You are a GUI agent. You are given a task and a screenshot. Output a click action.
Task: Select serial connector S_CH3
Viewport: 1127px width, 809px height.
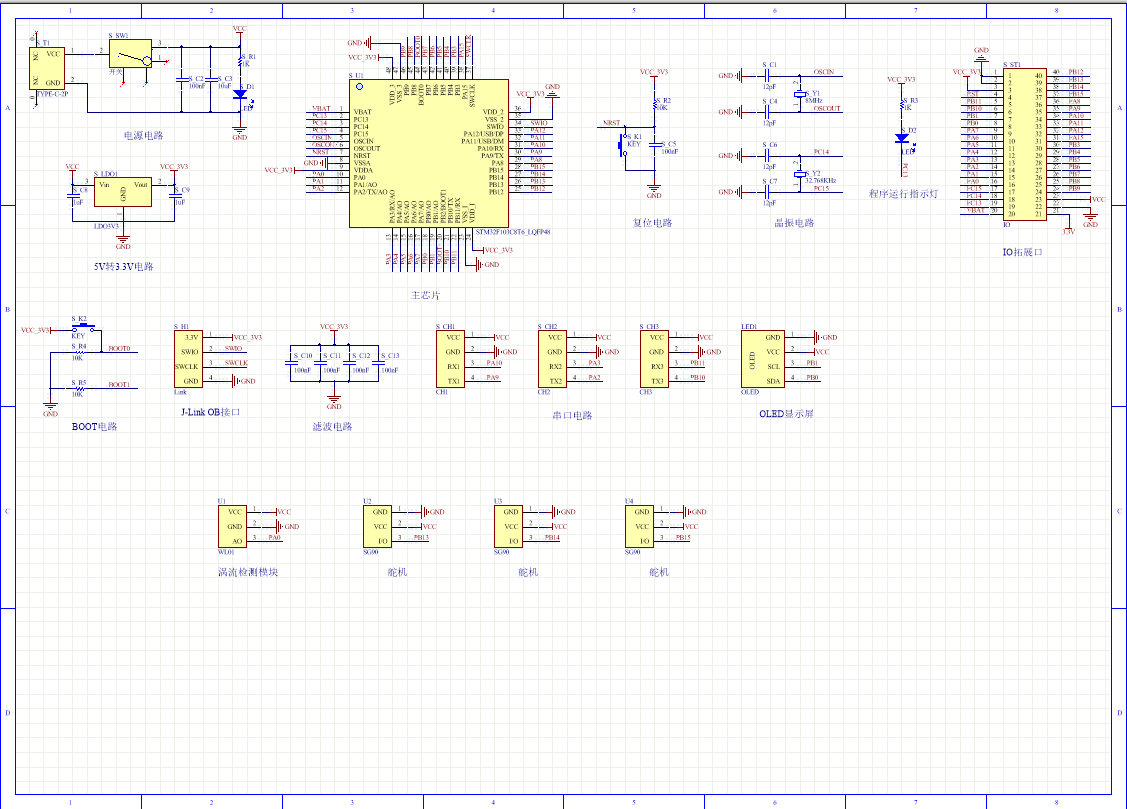point(654,359)
